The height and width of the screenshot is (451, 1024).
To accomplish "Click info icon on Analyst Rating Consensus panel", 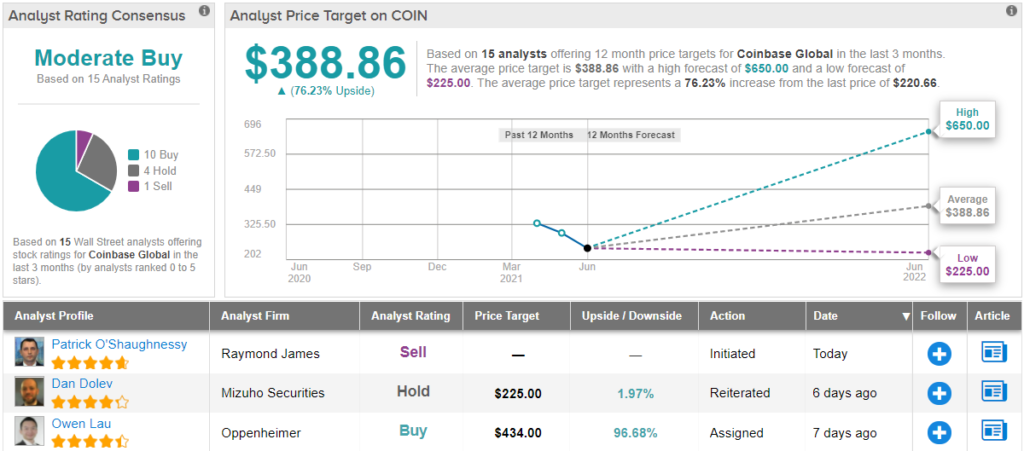I will 204,11.
